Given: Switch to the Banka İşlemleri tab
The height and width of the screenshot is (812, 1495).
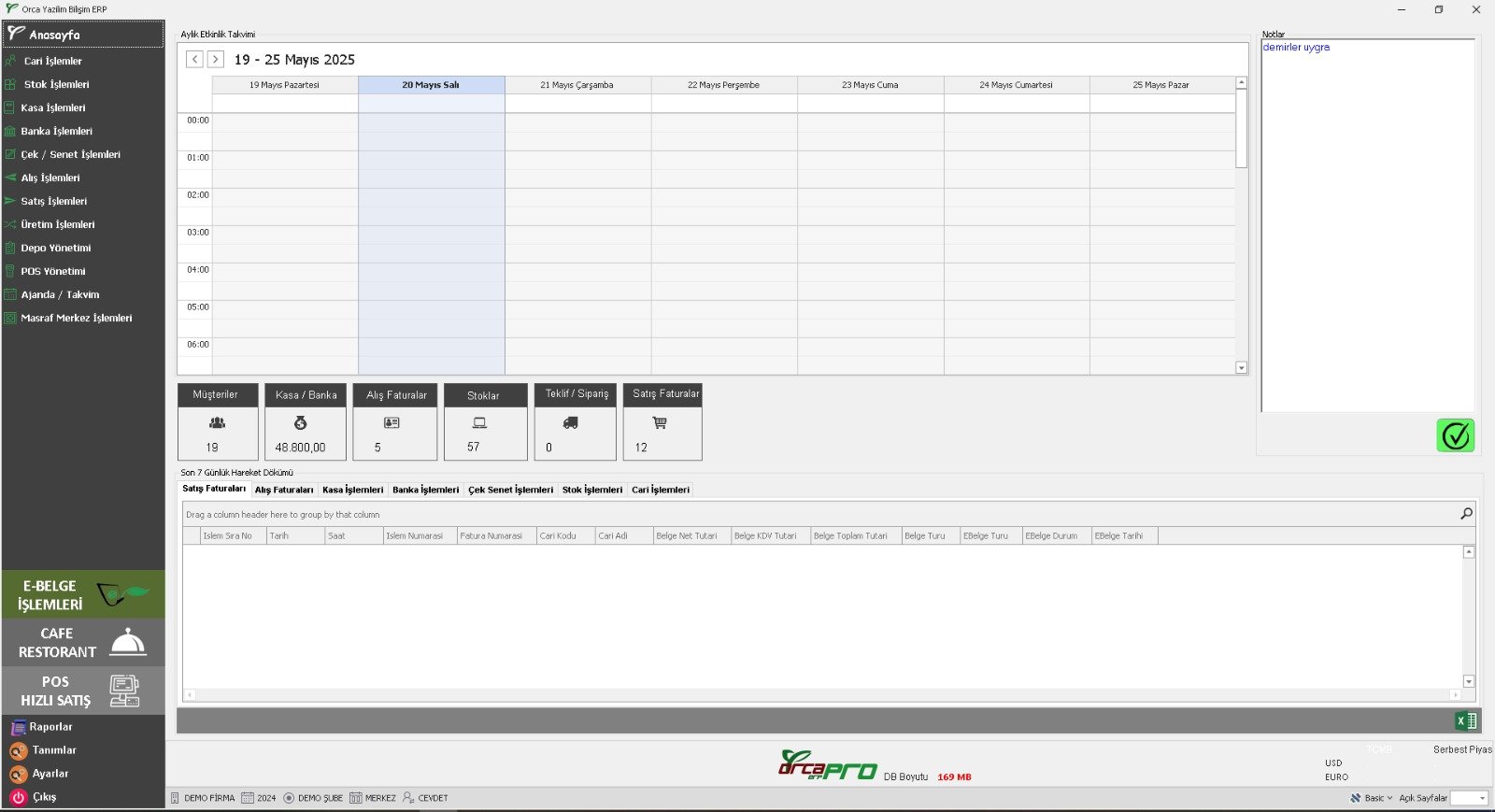Looking at the screenshot, I should click(x=425, y=490).
